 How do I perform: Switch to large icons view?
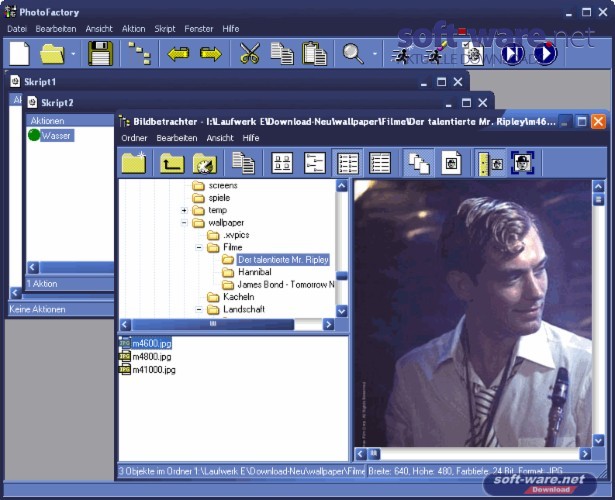[282, 163]
